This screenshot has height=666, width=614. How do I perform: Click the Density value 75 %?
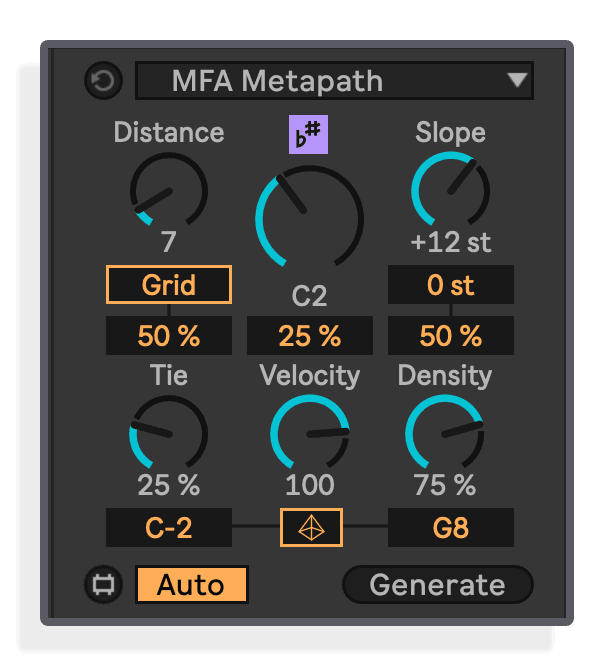tap(445, 485)
